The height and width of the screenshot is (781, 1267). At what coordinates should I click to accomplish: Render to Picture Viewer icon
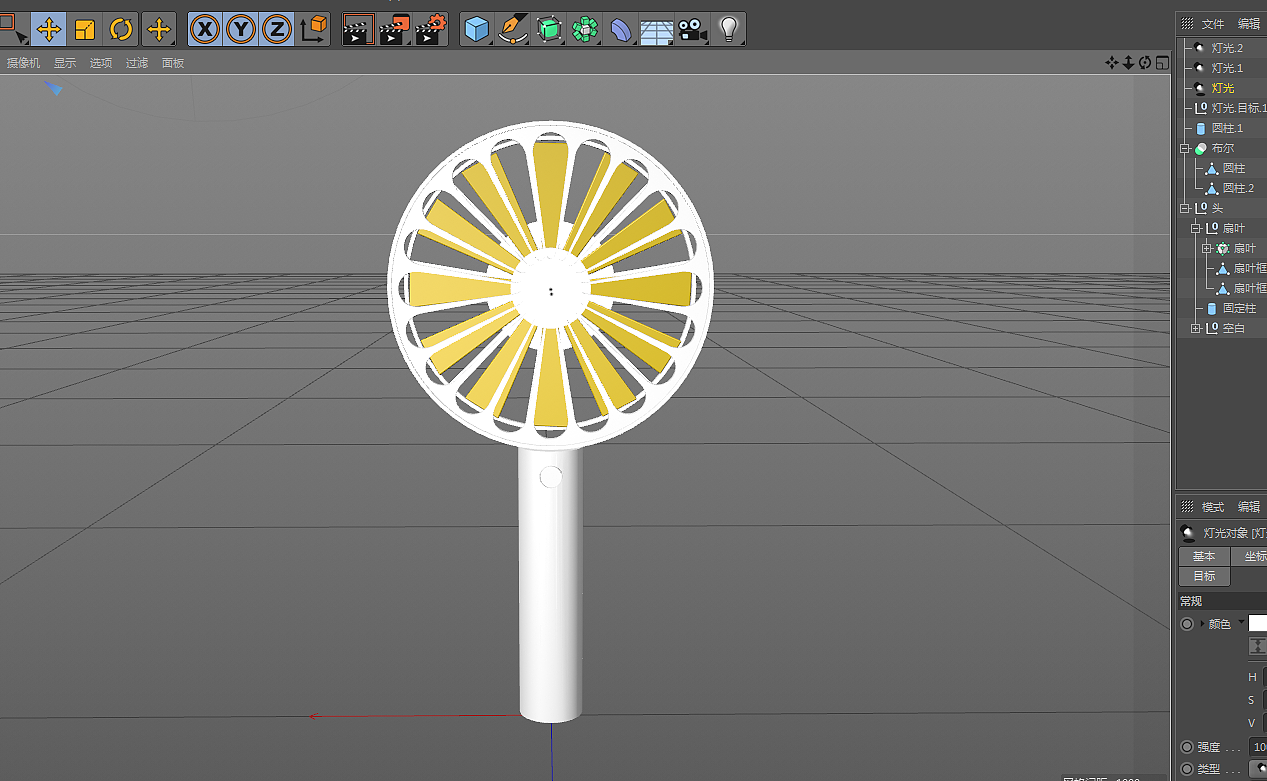[x=395, y=29]
